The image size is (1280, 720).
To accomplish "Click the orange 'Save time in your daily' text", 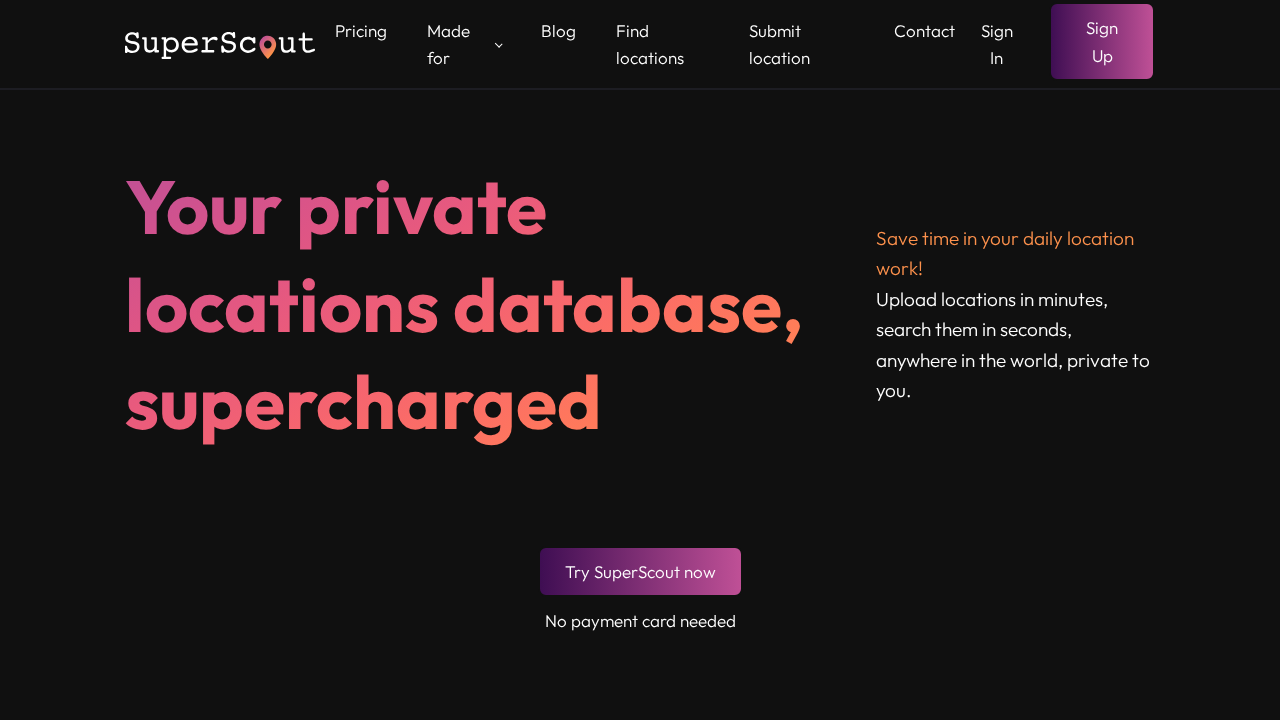I will coord(1004,239).
